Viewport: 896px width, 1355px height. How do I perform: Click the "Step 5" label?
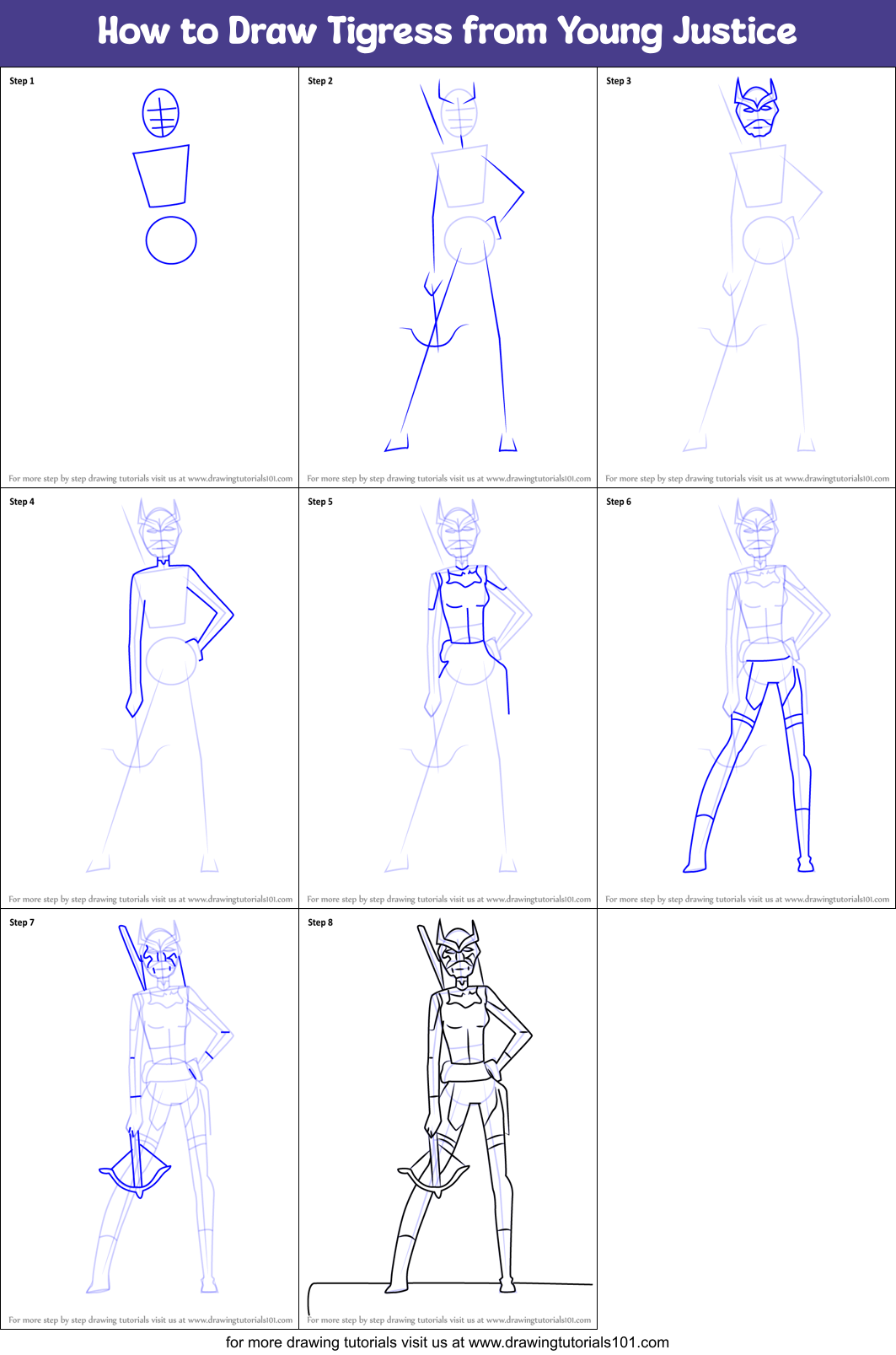[320, 502]
